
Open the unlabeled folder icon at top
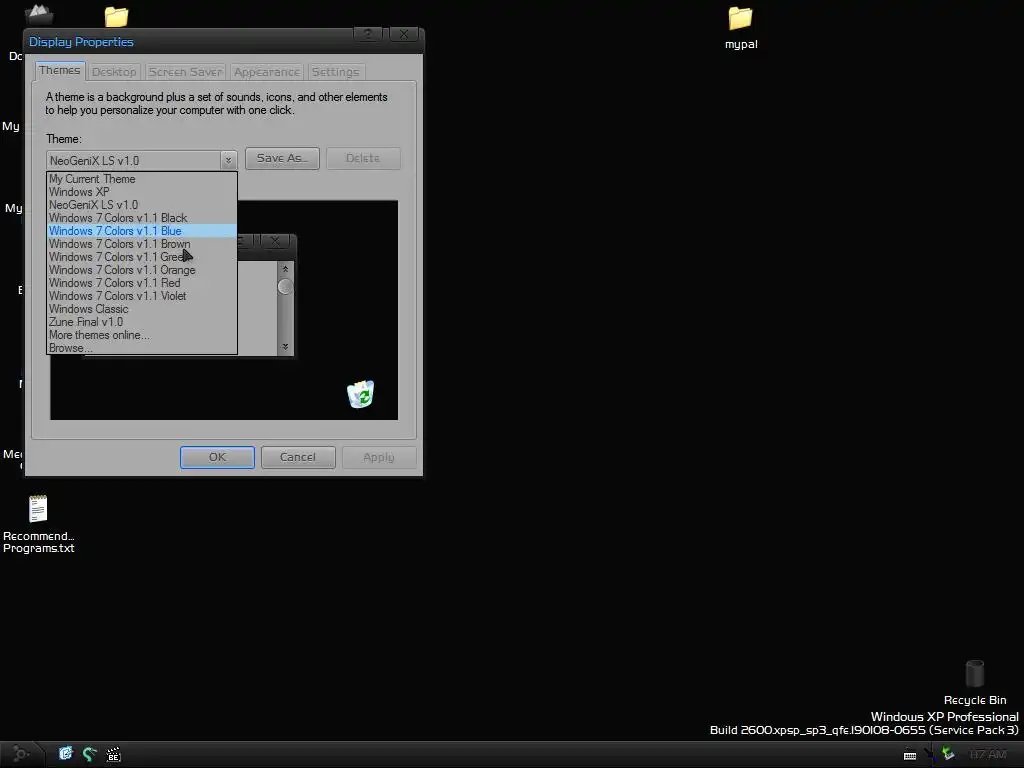[116, 16]
